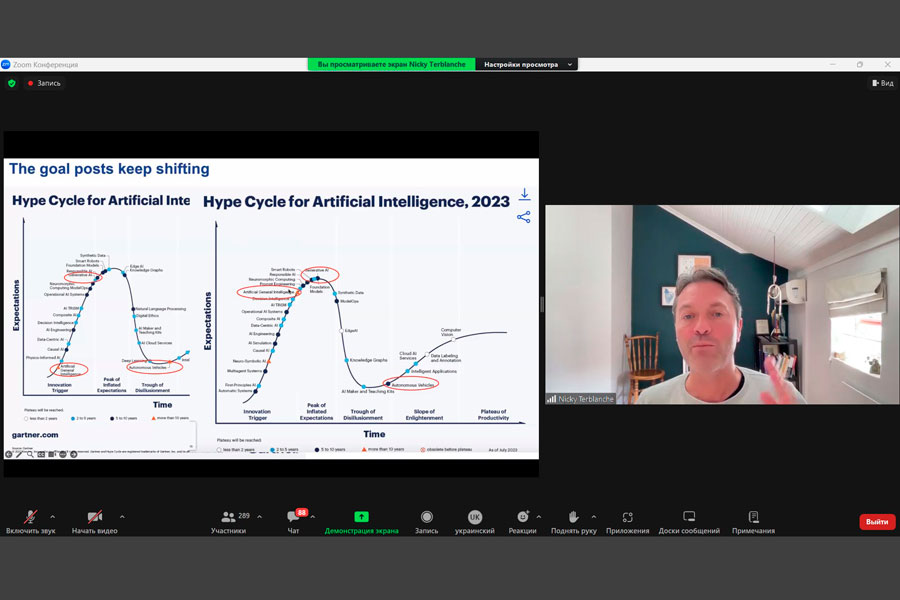This screenshot has width=900, height=600.
Task: Click The goal posts keep shifting slide title
Action: pyautogui.click(x=109, y=169)
